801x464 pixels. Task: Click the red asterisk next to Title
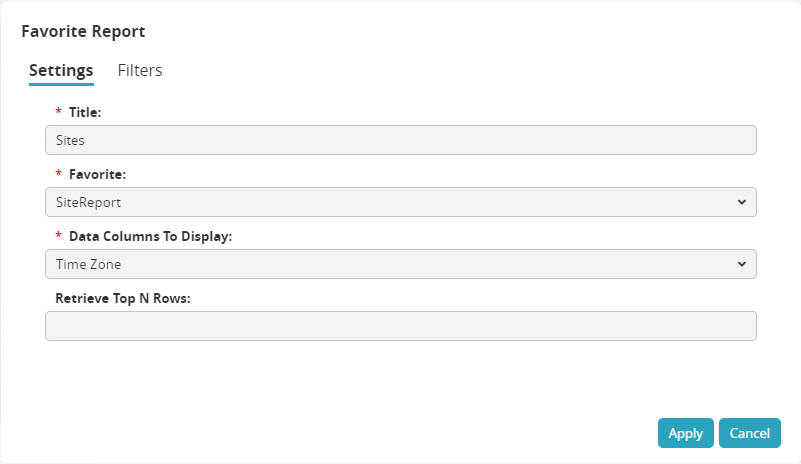[x=58, y=113]
